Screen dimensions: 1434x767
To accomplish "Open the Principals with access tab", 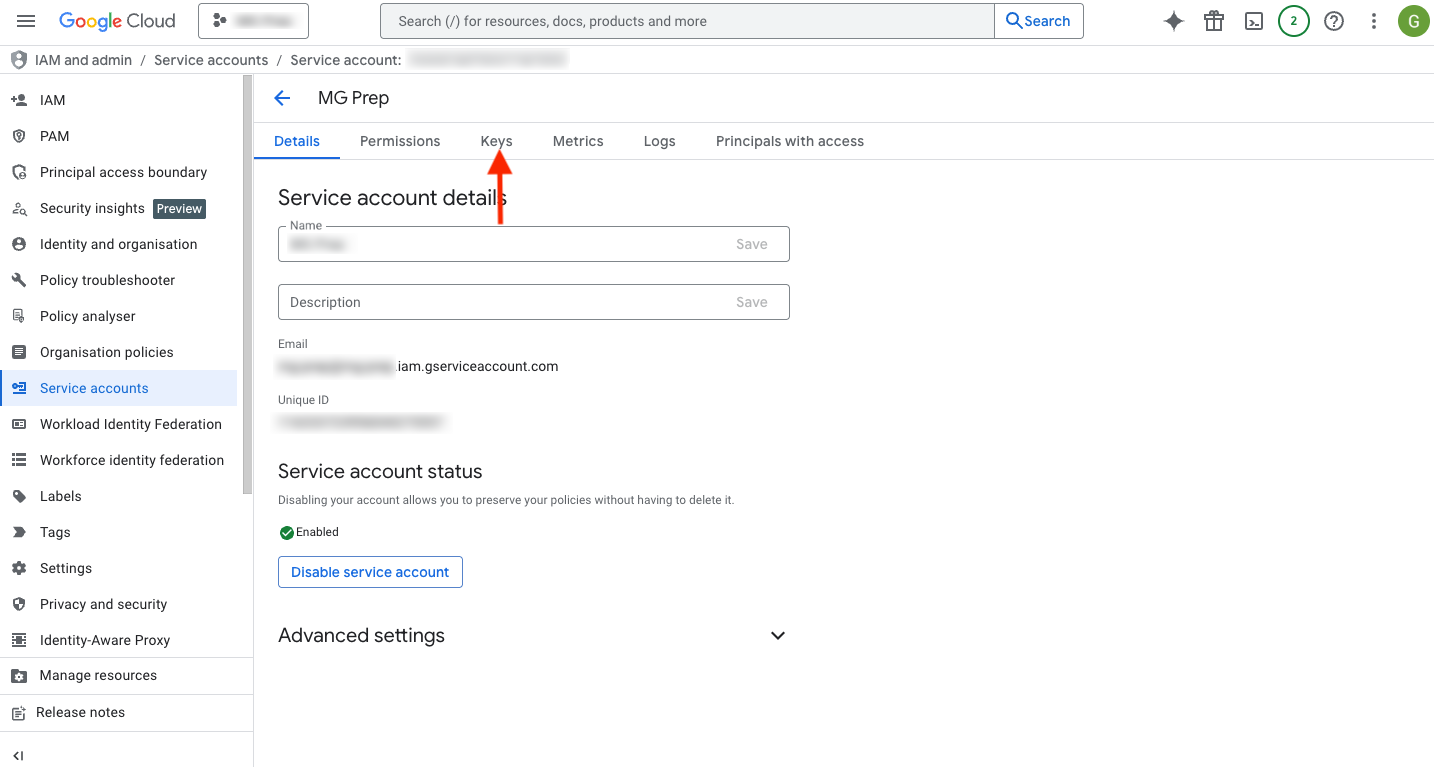I will point(789,141).
